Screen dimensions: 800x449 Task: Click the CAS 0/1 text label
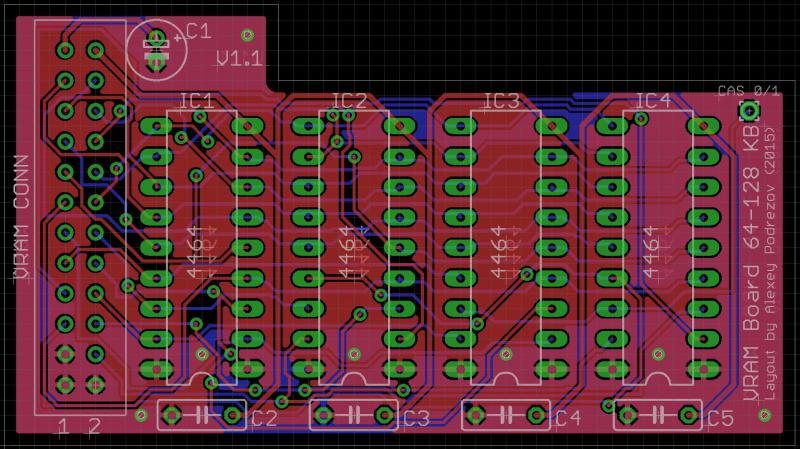748,91
